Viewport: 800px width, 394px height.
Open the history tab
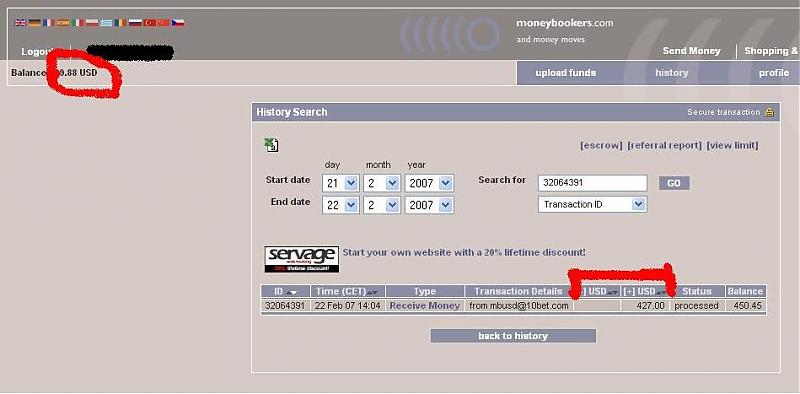click(x=671, y=73)
